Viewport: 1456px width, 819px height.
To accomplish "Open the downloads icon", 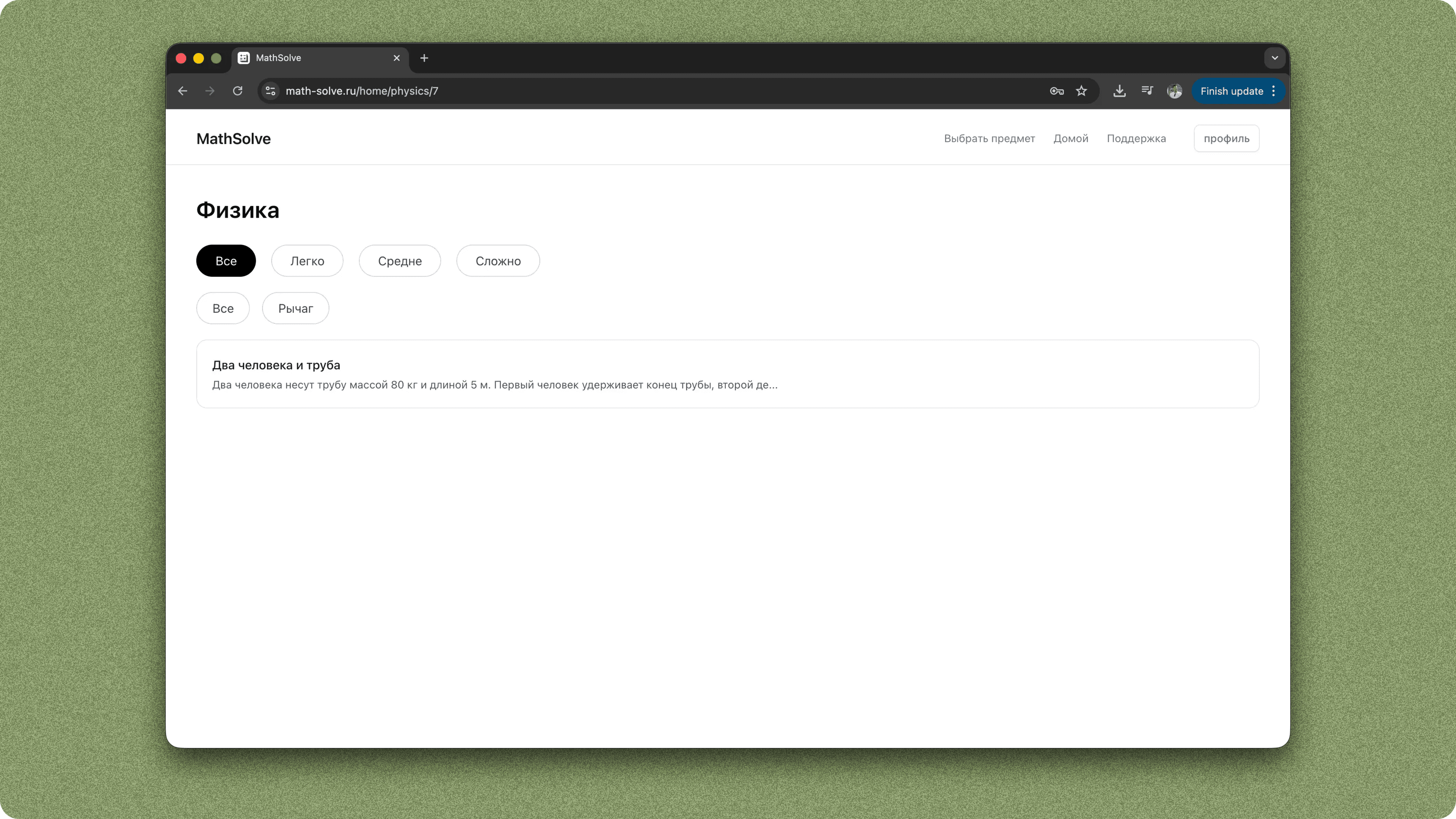I will pos(1119,91).
